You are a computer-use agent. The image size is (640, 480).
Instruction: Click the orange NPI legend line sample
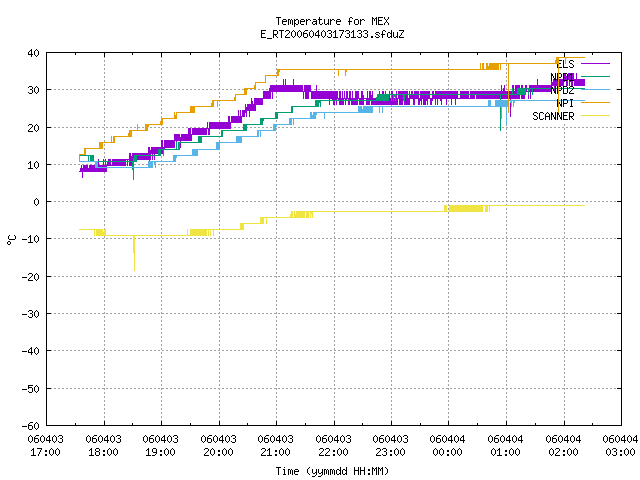[595, 102]
